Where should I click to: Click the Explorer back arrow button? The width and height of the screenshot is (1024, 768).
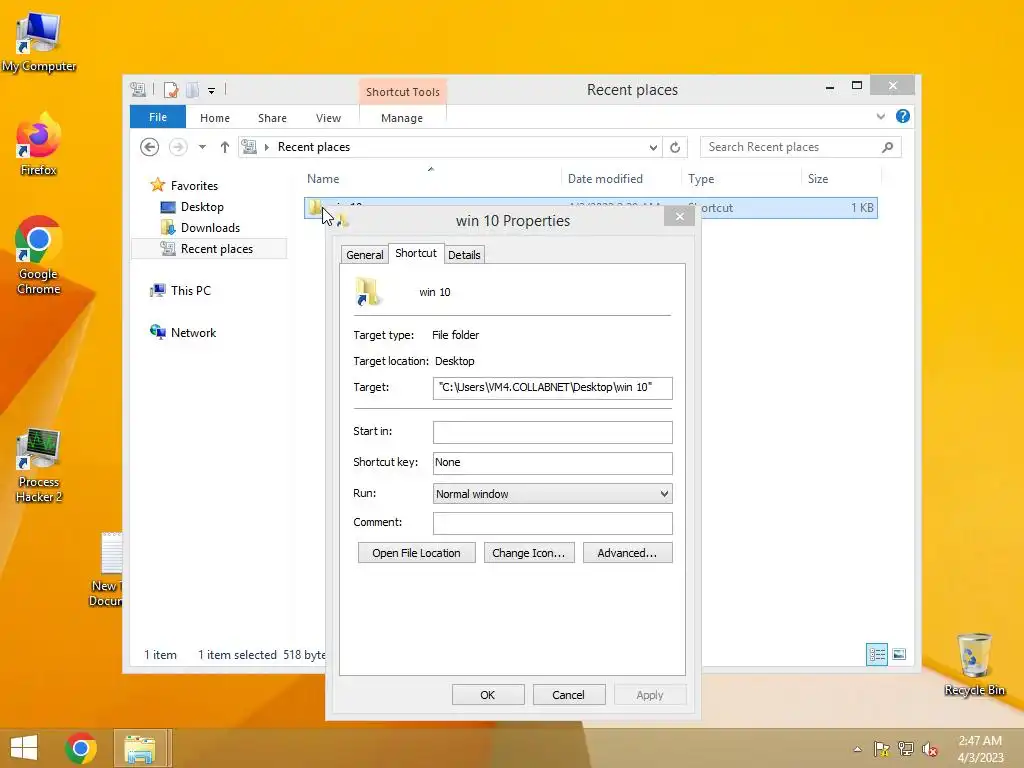(x=150, y=147)
